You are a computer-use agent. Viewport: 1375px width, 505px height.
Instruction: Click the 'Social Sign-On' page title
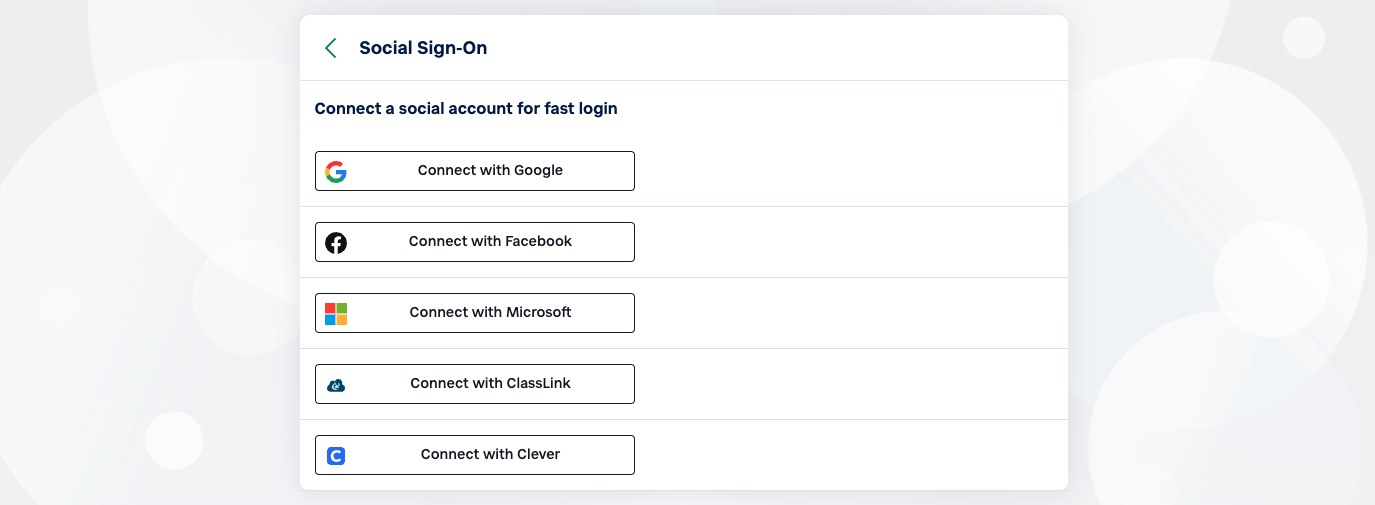tap(423, 48)
